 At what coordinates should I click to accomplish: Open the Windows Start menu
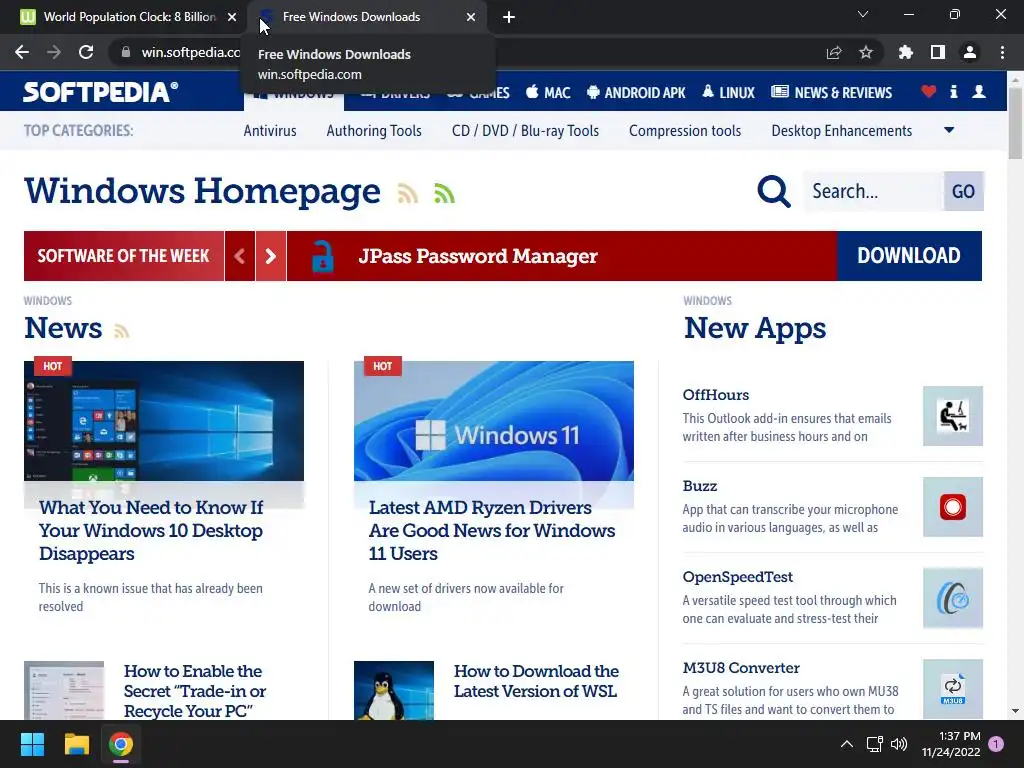(x=32, y=744)
